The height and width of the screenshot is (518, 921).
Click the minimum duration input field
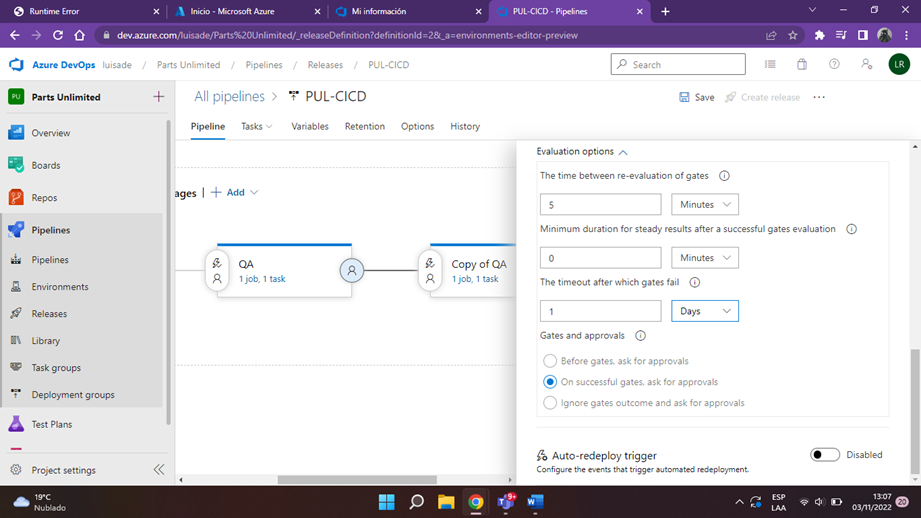click(600, 258)
